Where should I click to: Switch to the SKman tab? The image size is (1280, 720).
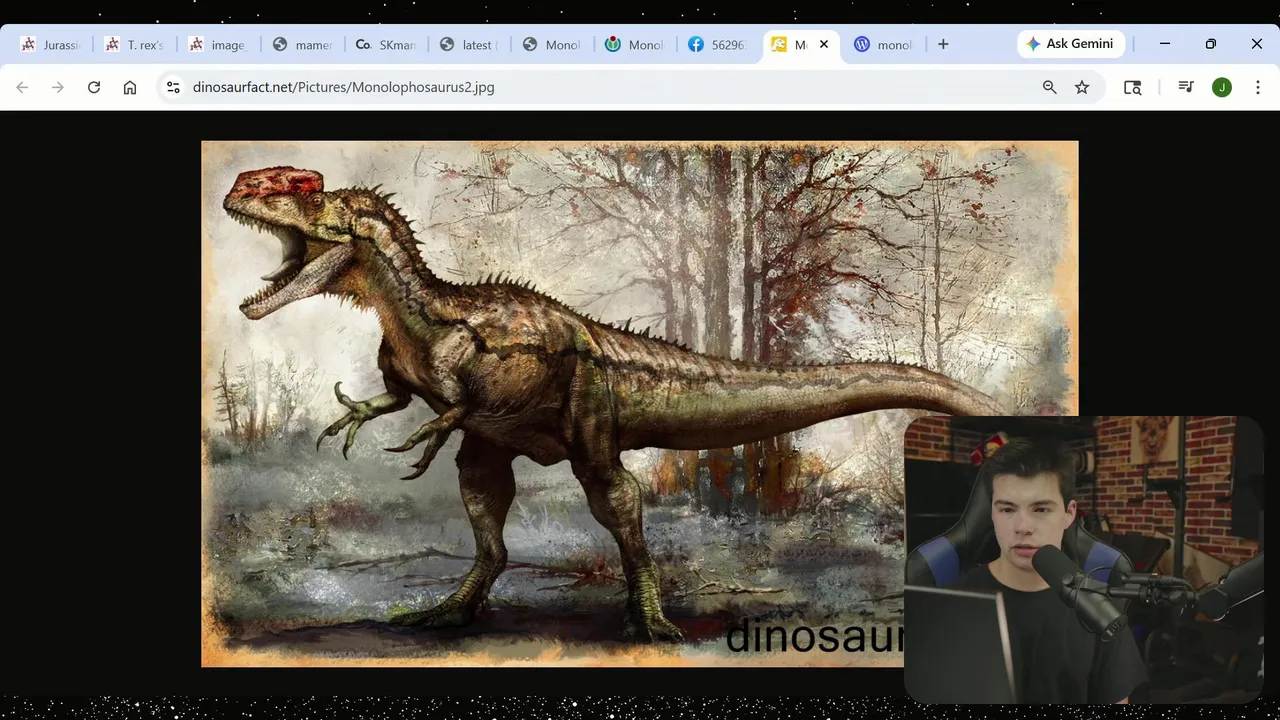[x=385, y=45]
